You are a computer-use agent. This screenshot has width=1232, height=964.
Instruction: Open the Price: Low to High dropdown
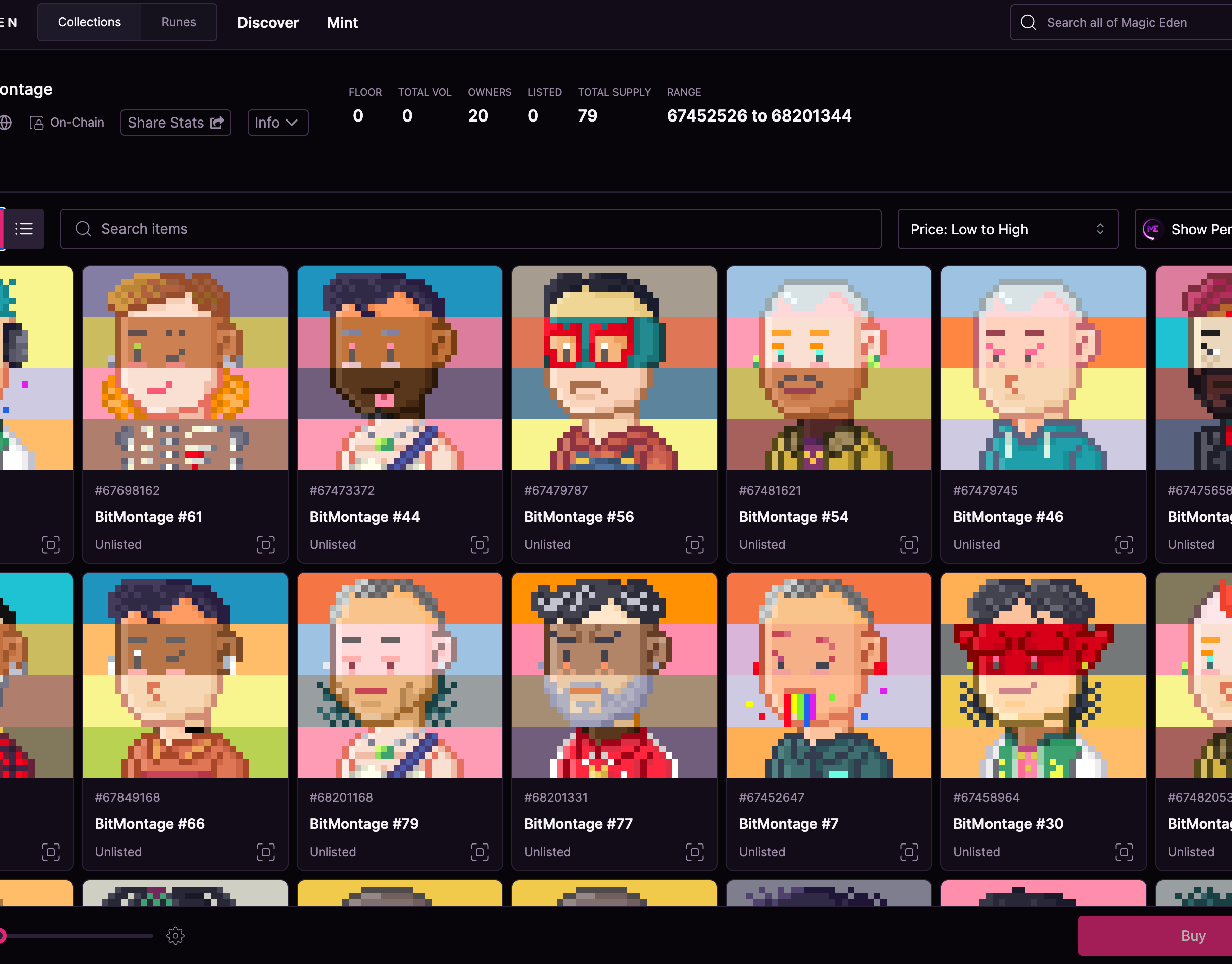(x=1008, y=230)
